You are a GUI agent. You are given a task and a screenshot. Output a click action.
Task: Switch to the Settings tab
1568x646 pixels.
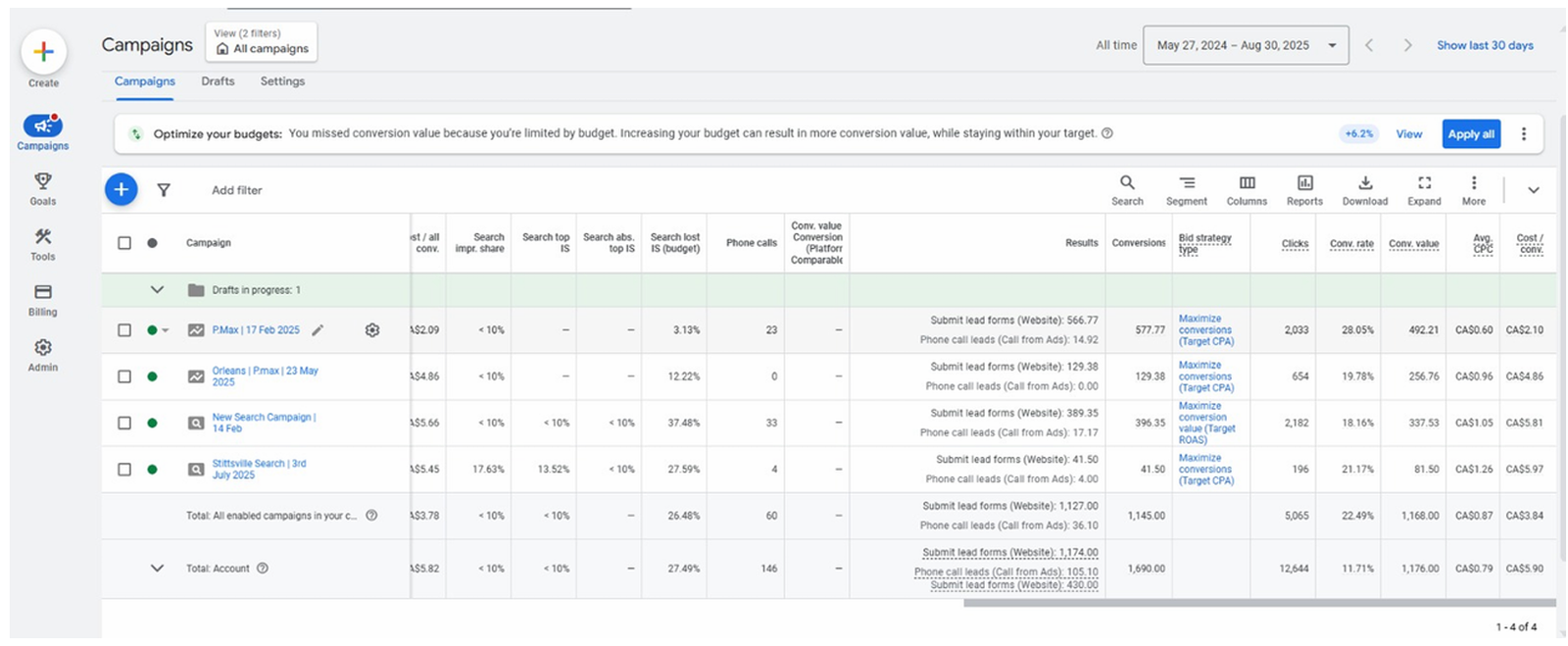click(282, 81)
